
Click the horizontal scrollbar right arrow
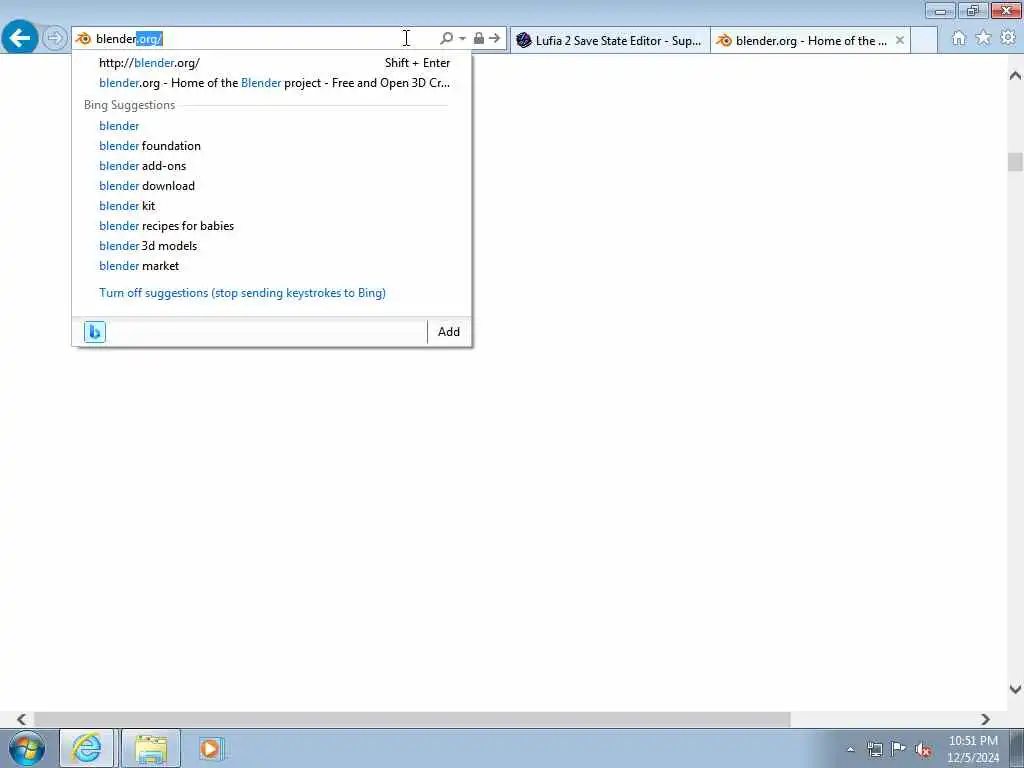pos(985,719)
